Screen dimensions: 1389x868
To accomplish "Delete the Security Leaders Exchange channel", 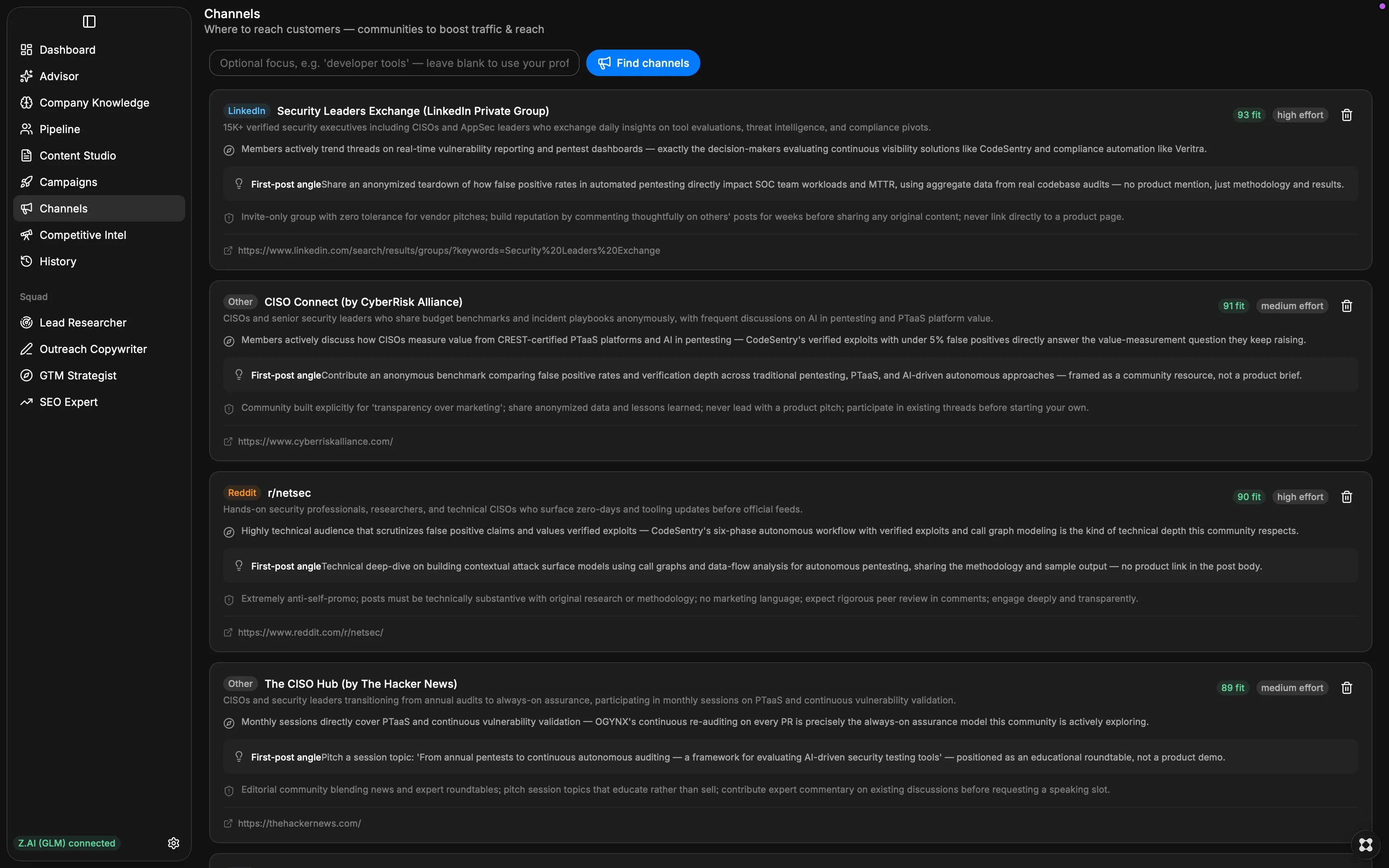I will tap(1346, 115).
